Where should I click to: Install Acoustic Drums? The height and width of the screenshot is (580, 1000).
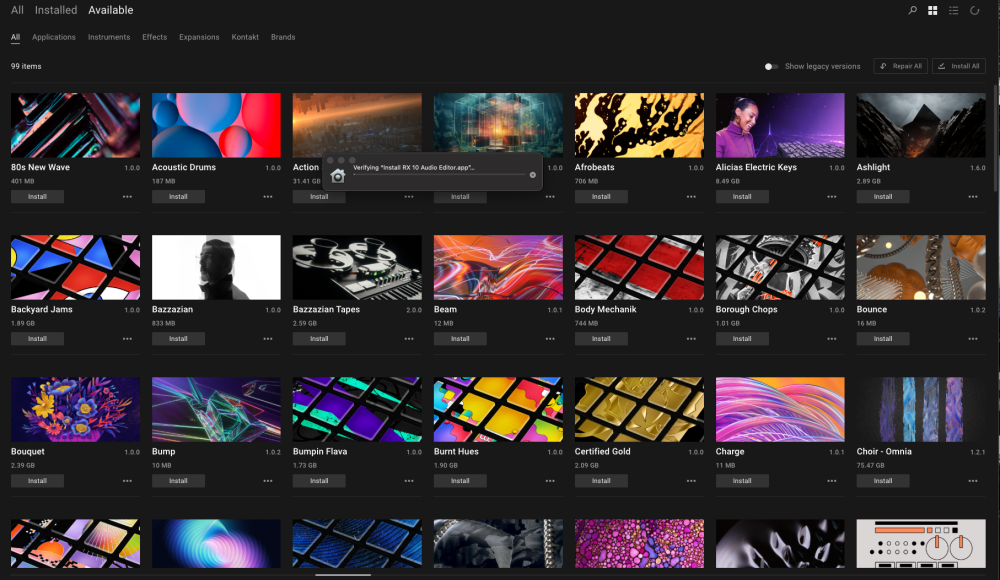point(178,197)
